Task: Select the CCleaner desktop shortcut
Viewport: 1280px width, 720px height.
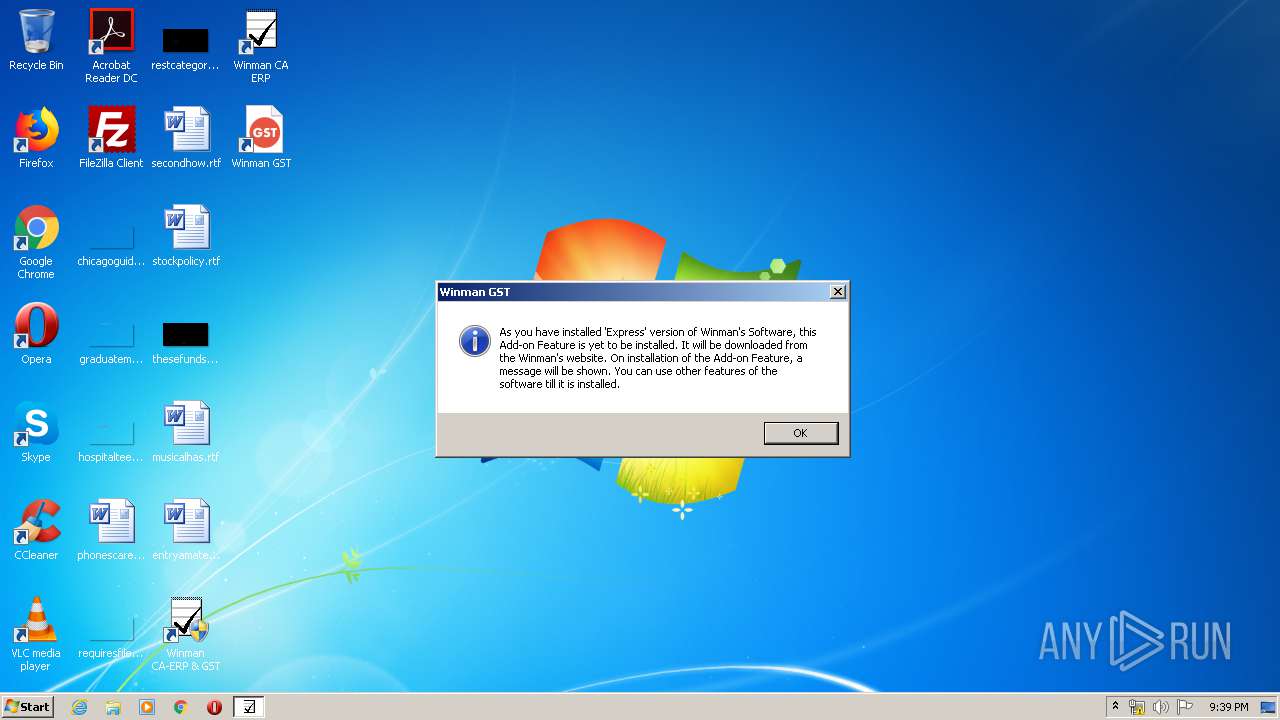Action: (36, 530)
